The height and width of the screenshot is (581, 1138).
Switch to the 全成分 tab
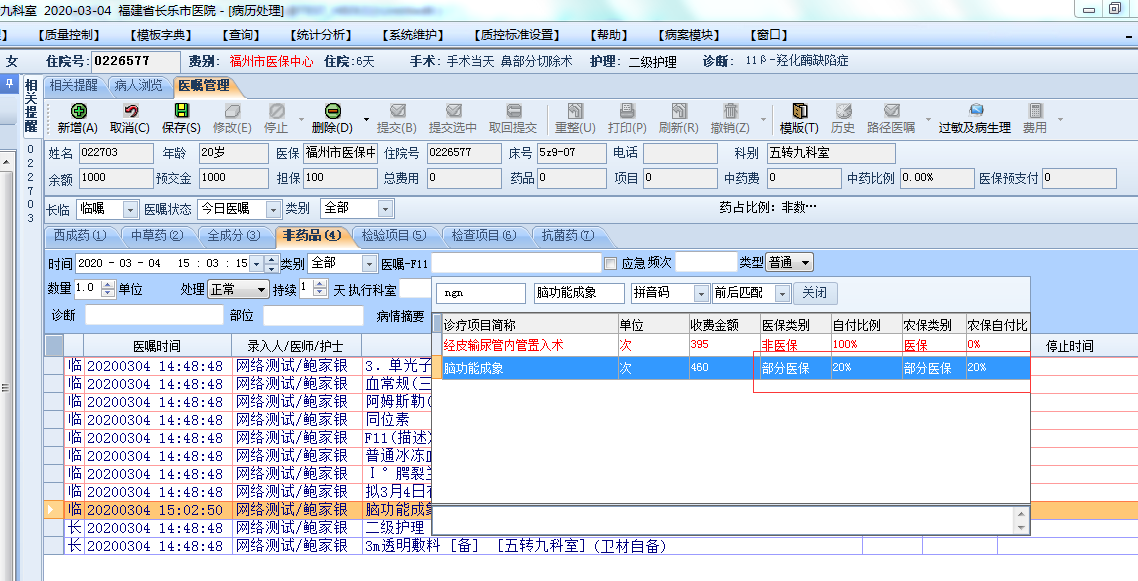click(x=234, y=235)
